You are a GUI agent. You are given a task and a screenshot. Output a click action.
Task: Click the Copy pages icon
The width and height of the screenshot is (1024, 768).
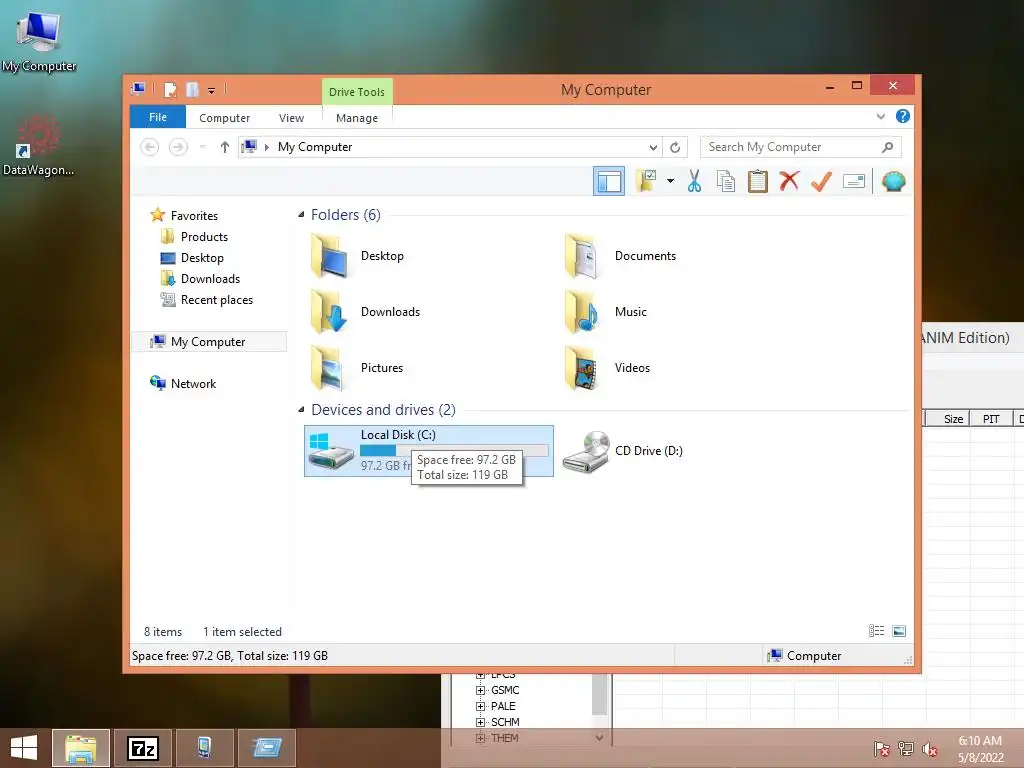726,181
